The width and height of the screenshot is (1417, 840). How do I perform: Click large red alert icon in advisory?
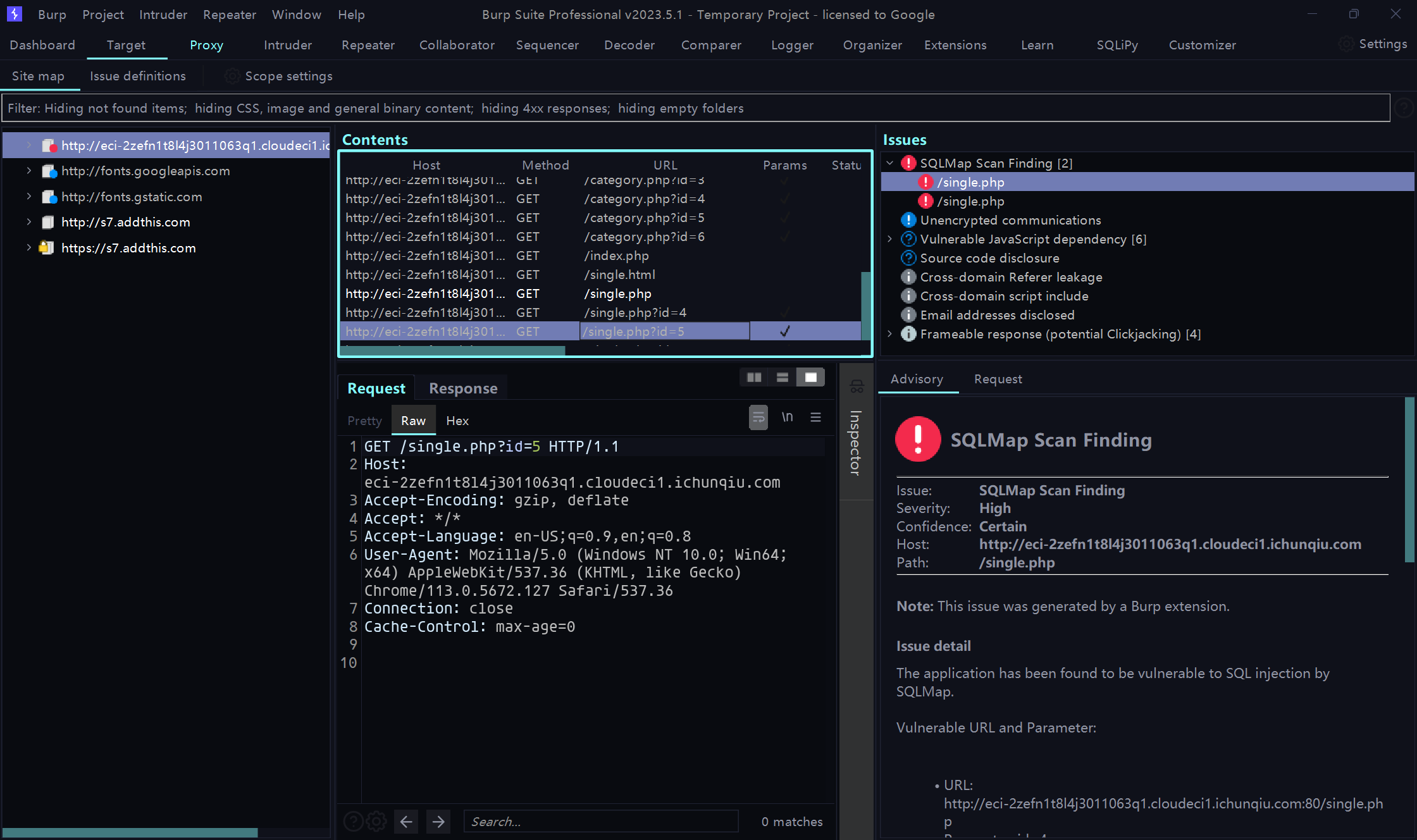918,439
